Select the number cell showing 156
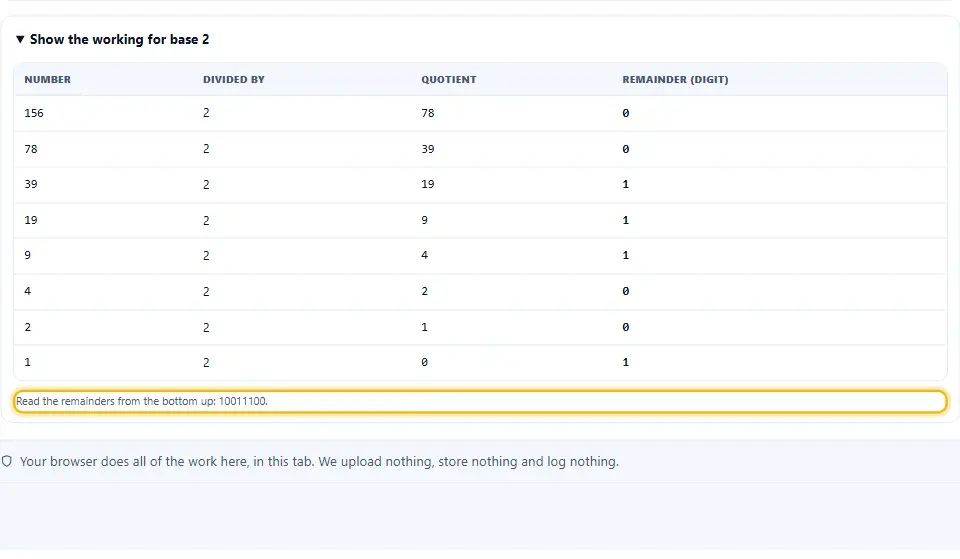Viewport: 960px width, 559px height. 34,113
